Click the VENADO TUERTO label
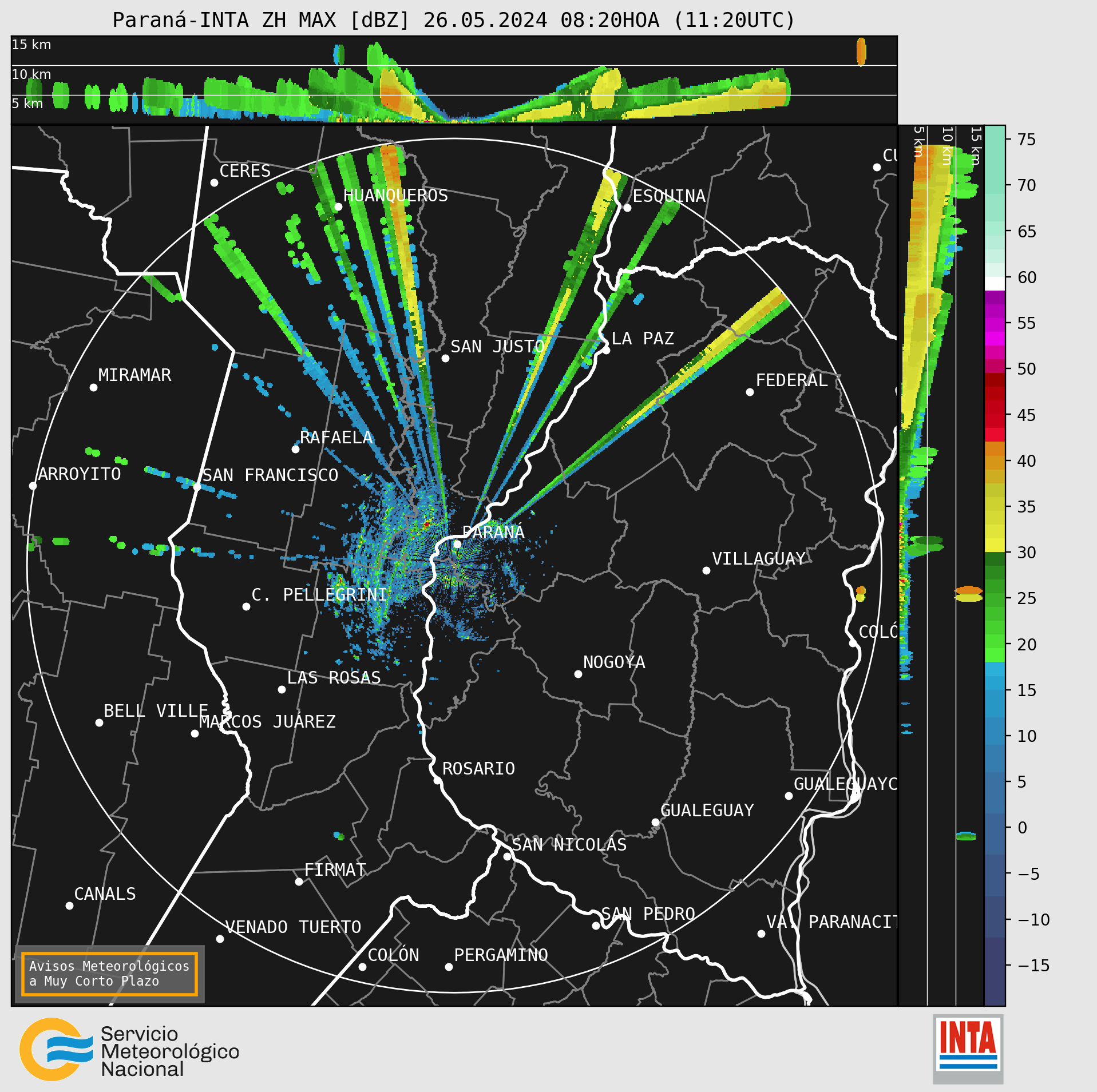The image size is (1097, 1092). pos(293,927)
